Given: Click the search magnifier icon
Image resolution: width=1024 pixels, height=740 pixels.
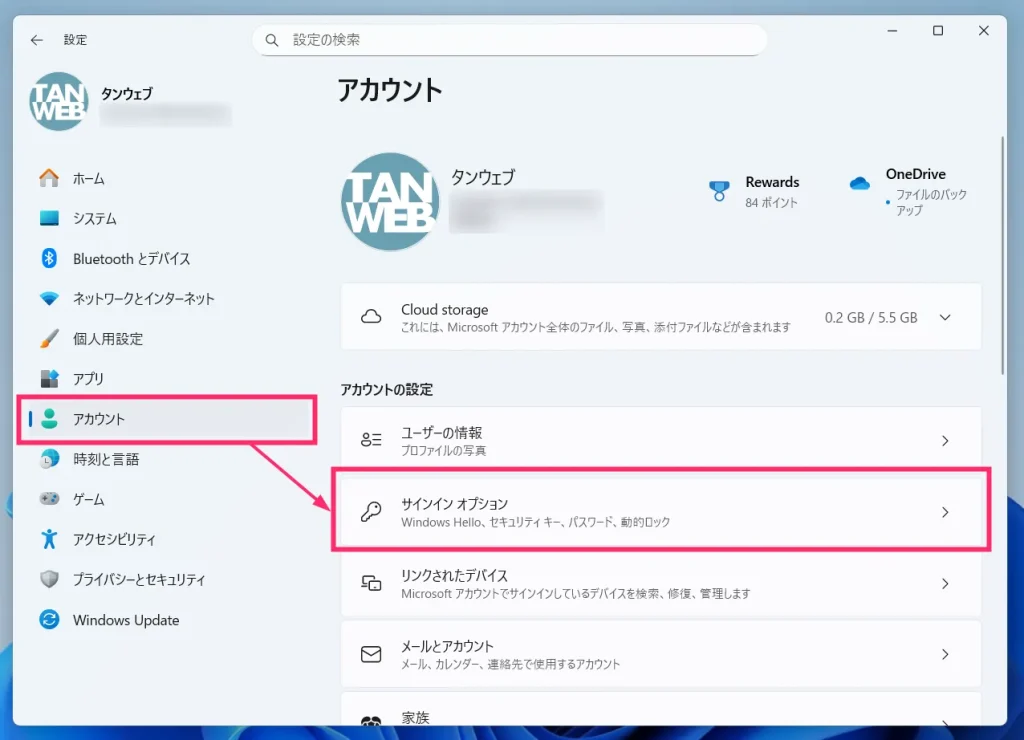Looking at the screenshot, I should point(272,40).
